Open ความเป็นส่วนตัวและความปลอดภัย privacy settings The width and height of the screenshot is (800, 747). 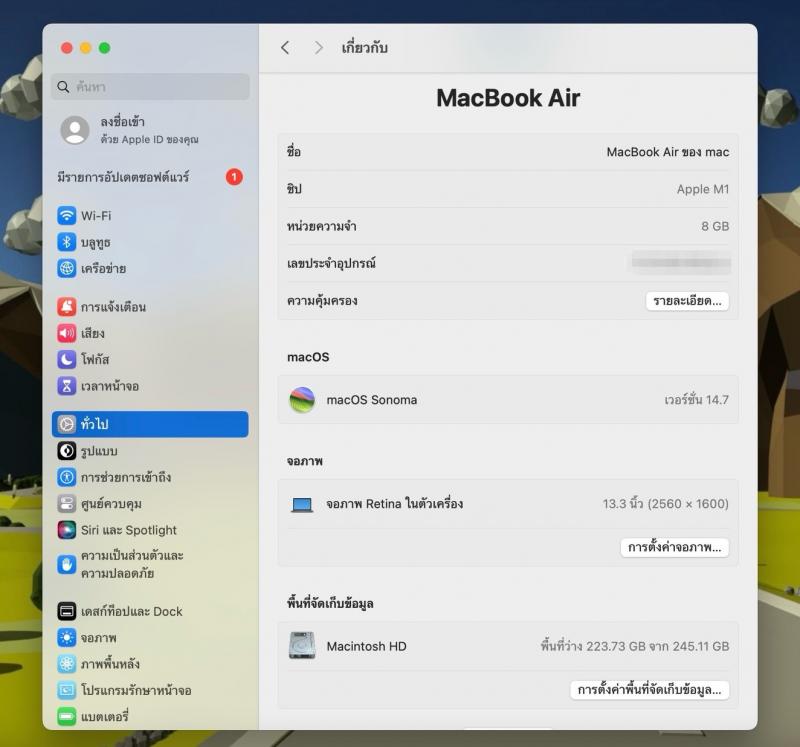coord(150,564)
